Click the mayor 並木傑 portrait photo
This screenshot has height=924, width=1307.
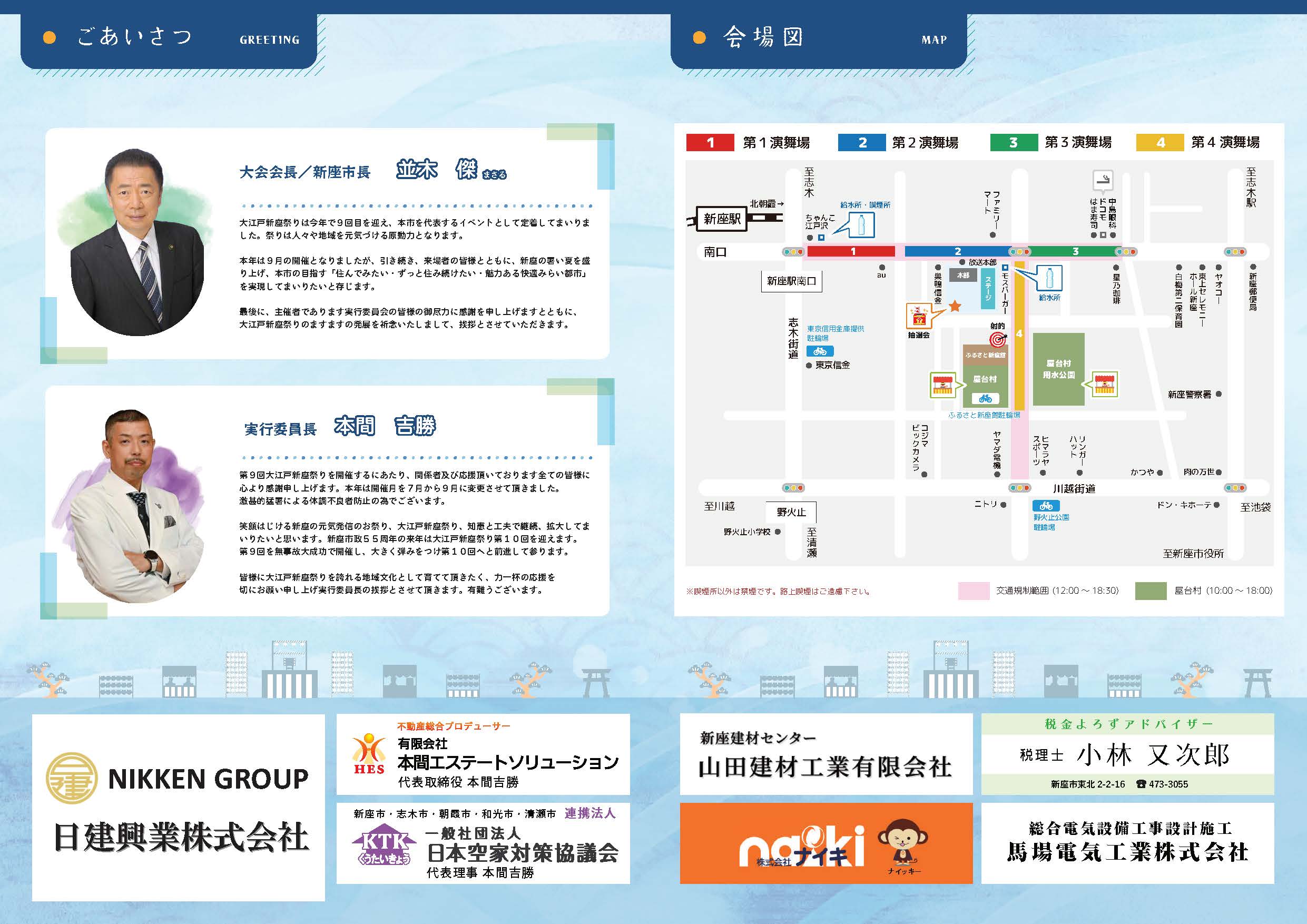(x=136, y=242)
